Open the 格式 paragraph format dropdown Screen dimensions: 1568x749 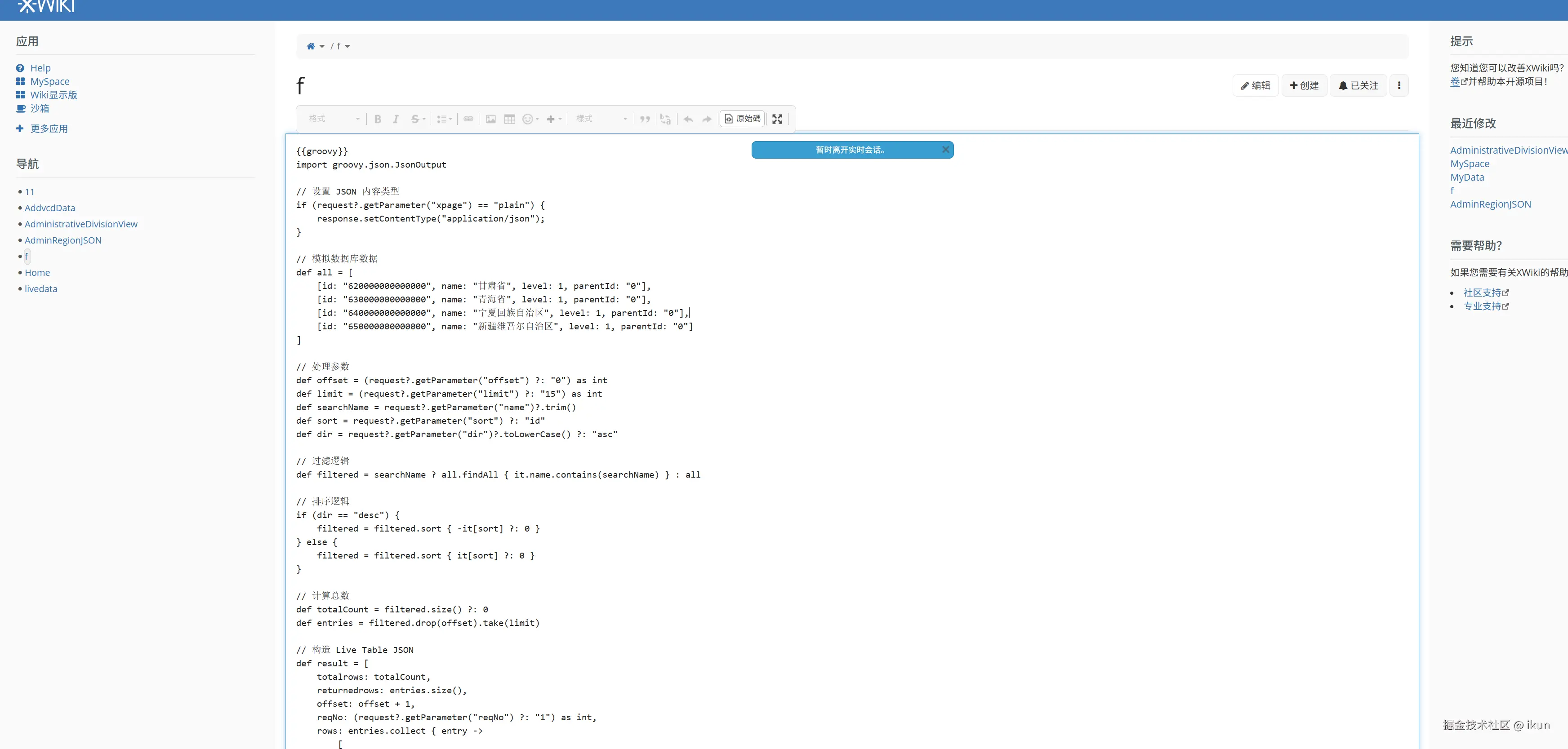(334, 119)
